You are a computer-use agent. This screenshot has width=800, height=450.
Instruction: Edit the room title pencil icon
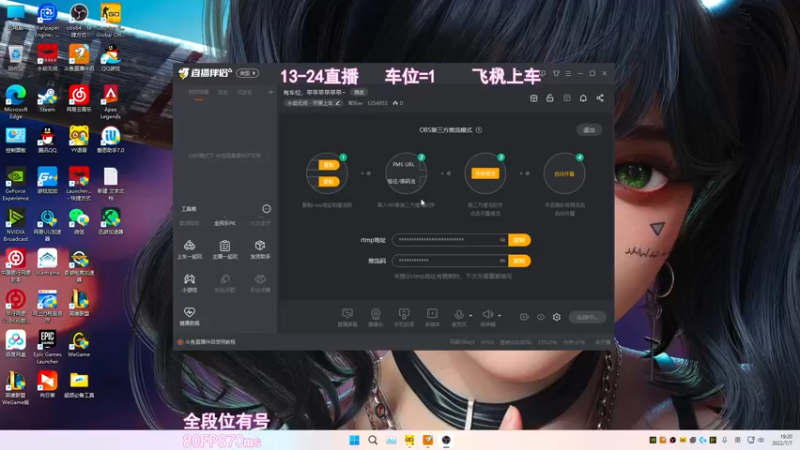pyautogui.click(x=338, y=103)
